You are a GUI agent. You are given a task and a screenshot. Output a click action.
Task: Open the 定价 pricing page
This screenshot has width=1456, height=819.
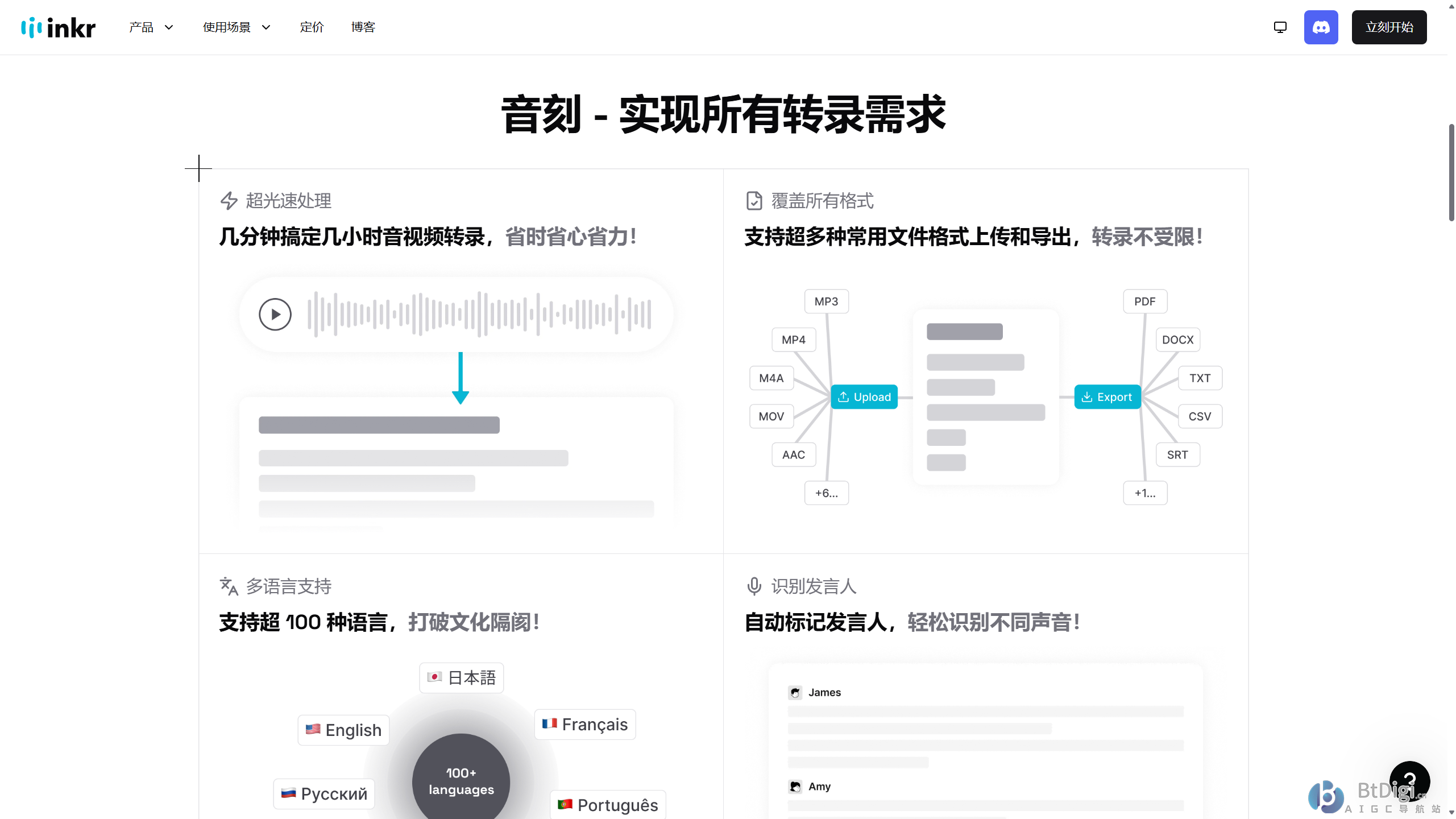point(312,27)
